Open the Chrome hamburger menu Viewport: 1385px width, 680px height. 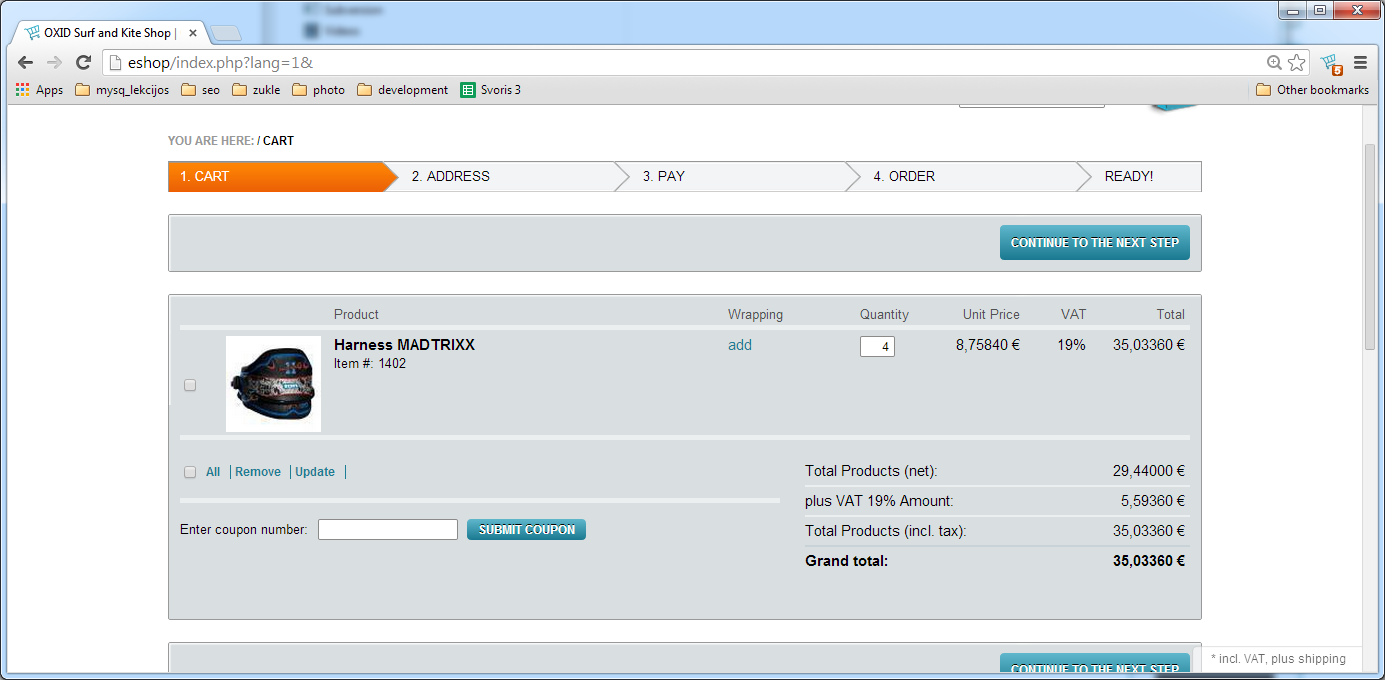pos(1360,62)
